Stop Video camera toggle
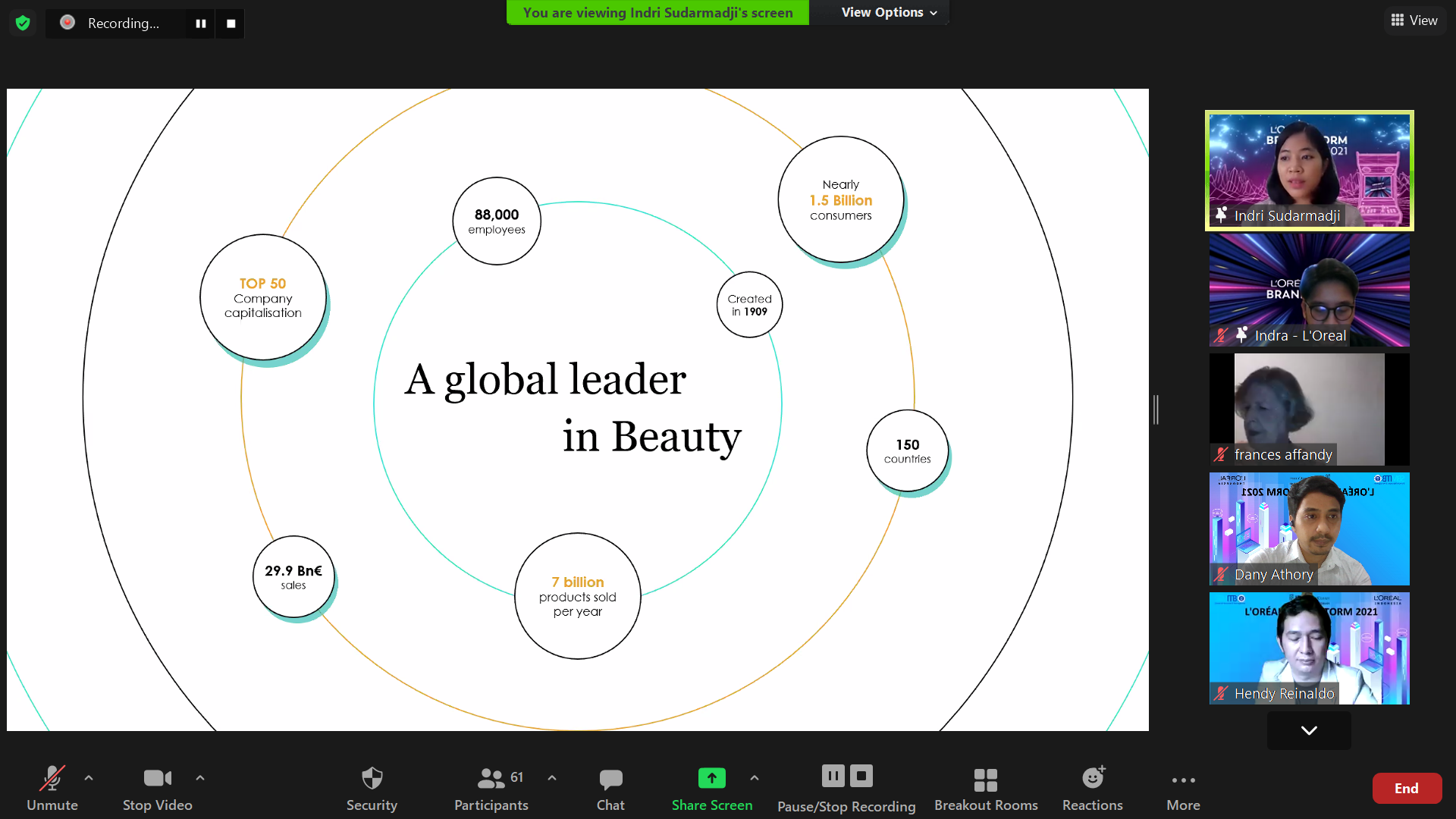 pyautogui.click(x=158, y=789)
